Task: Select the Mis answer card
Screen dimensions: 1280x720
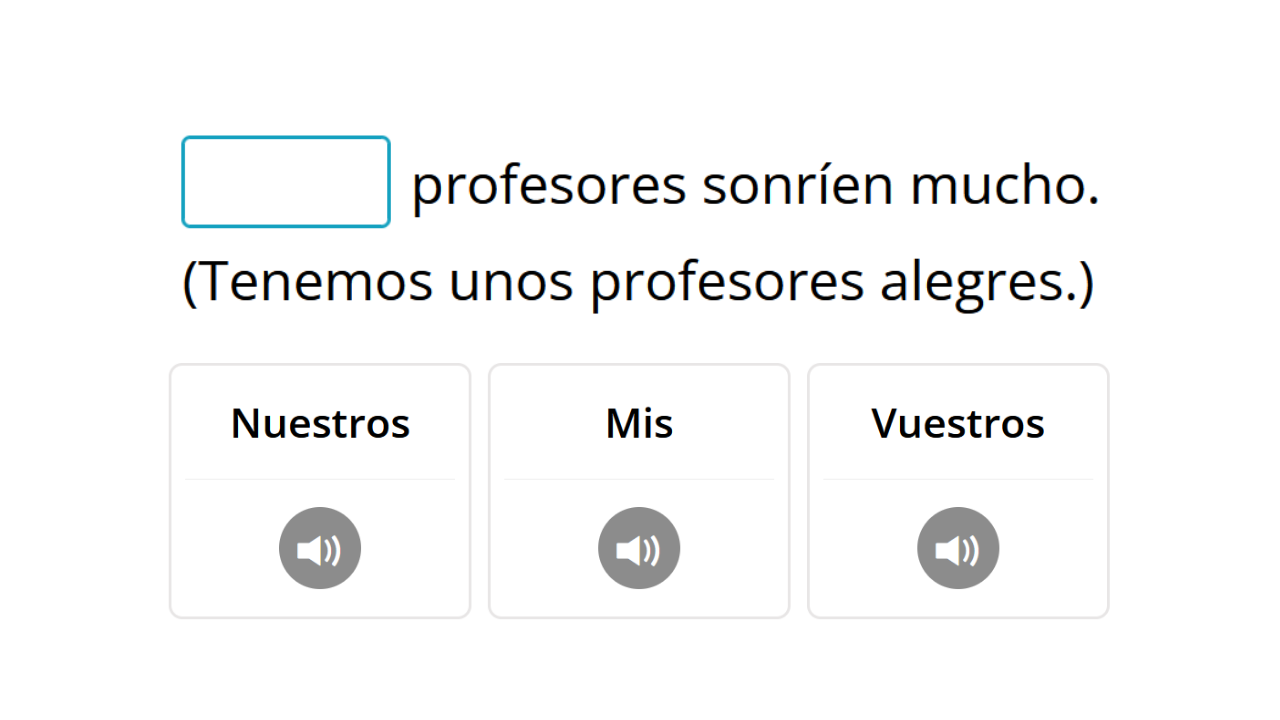Action: 639,491
